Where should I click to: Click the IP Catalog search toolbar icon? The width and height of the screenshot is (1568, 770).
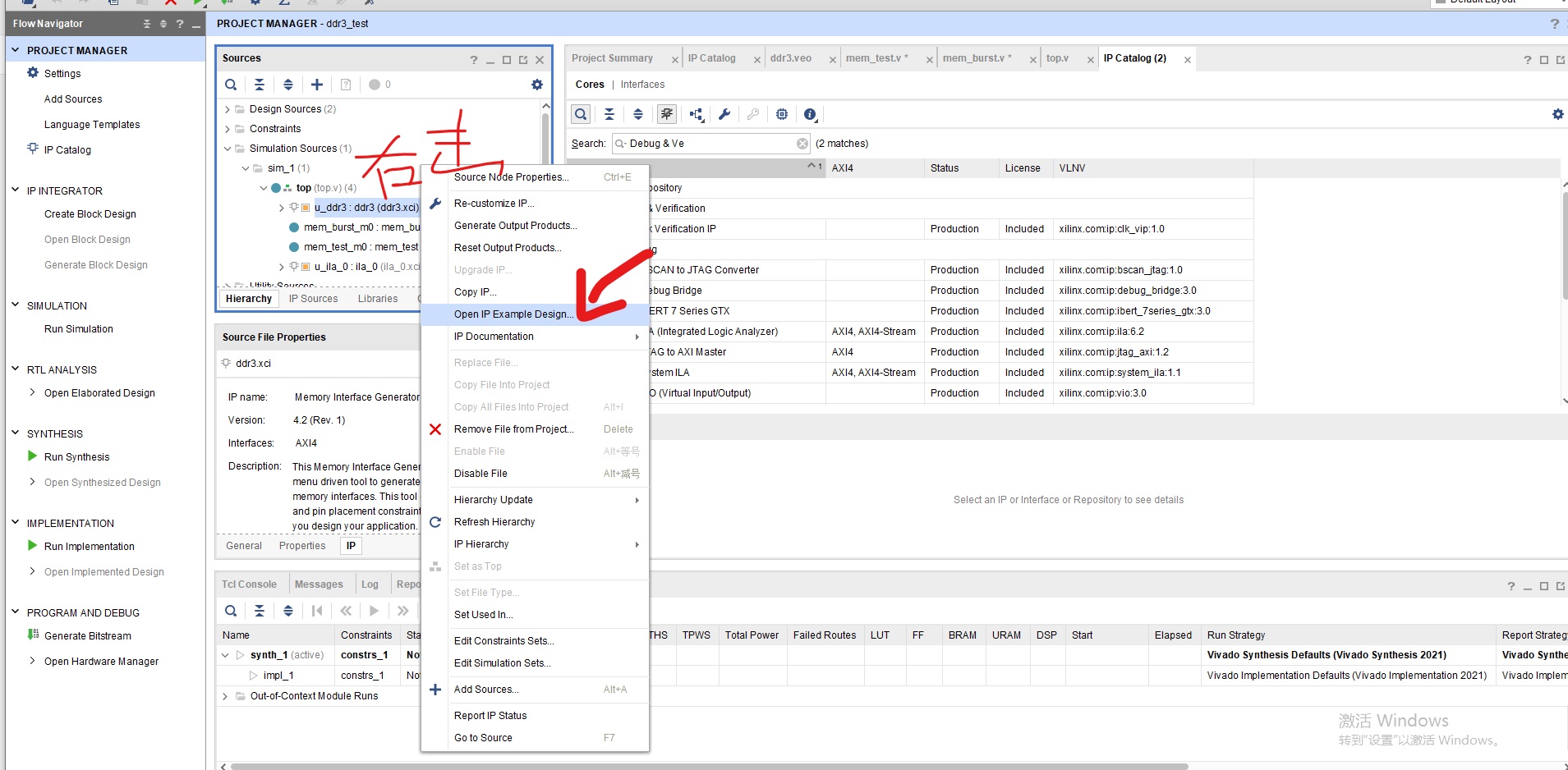pyautogui.click(x=581, y=114)
